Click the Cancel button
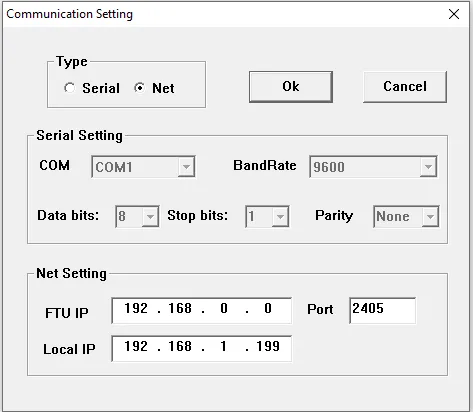 [405, 87]
